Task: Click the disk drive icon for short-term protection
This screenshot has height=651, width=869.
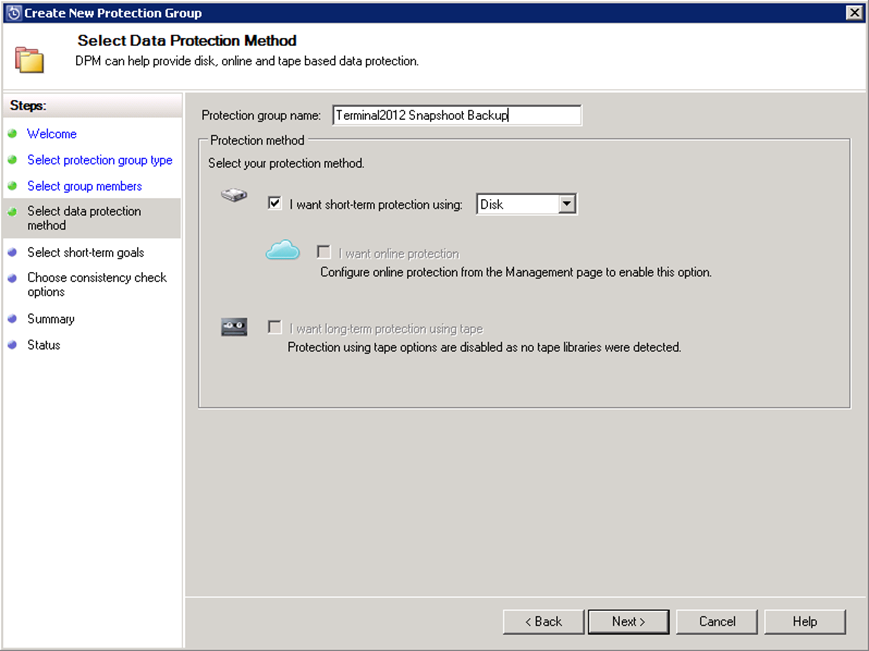Action: click(x=234, y=195)
